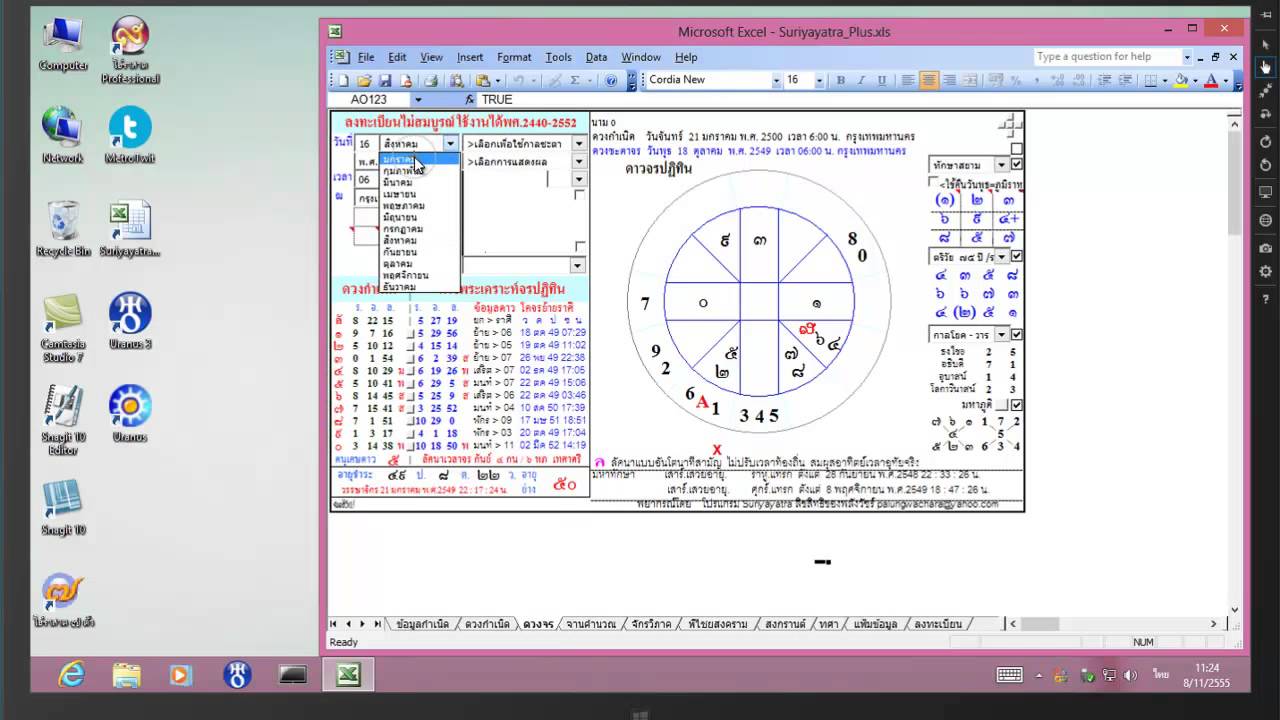Uncheck checkbox beside มหาภูติ
1280x720 pixels.
1017,405
